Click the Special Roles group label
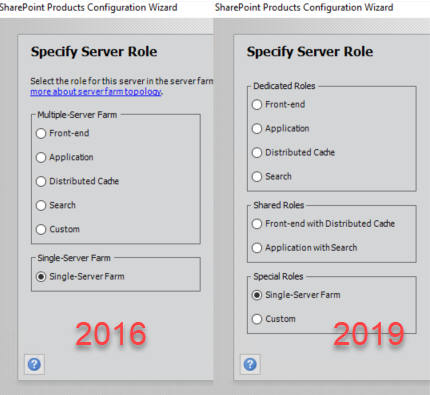430x395 pixels. 278,276
